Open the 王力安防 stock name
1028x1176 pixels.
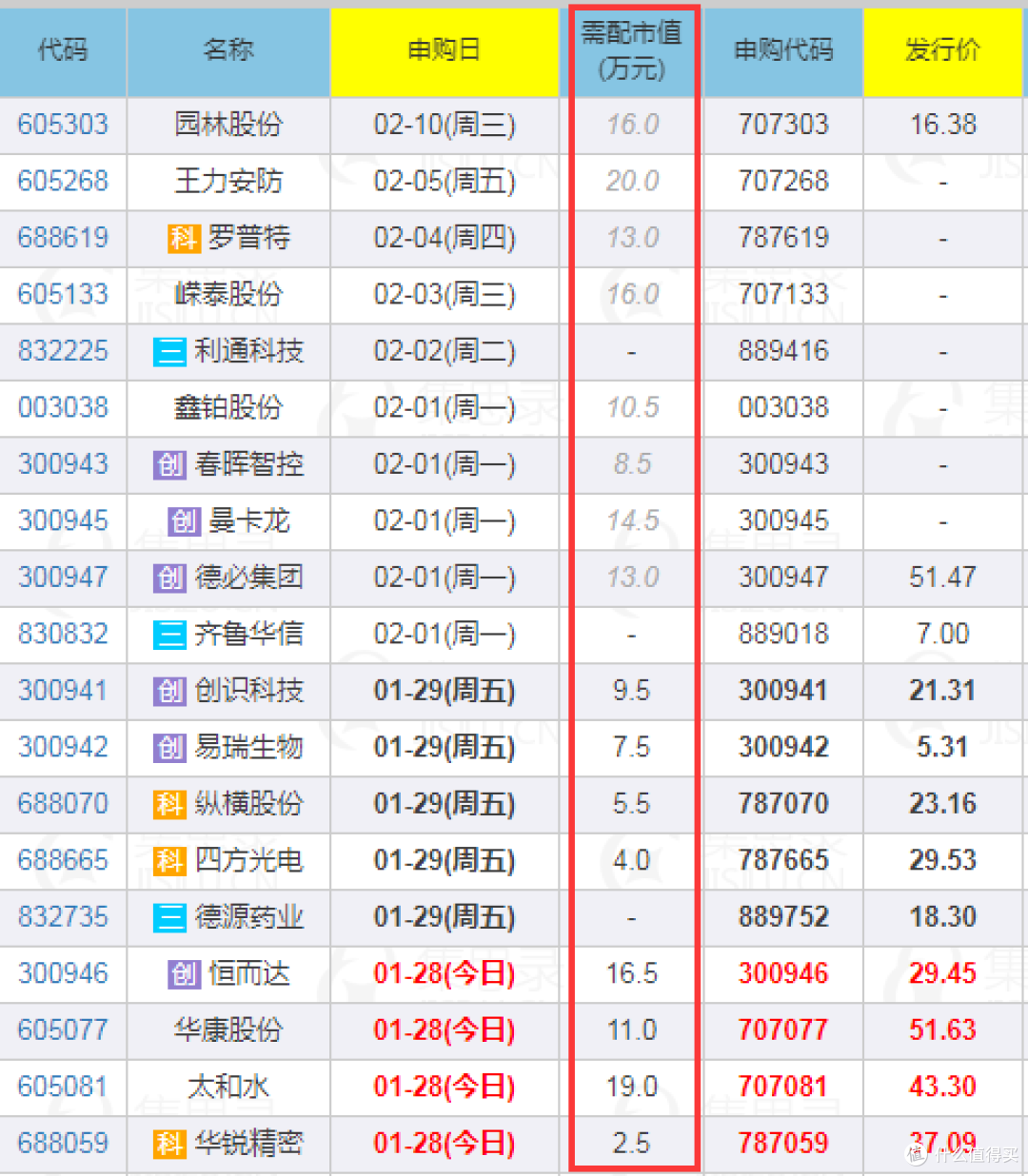228,181
